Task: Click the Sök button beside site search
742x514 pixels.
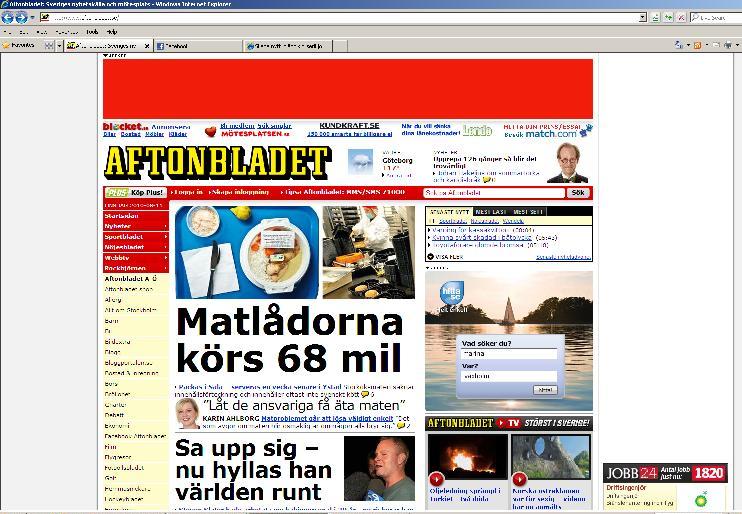Action: pyautogui.click(x=578, y=192)
